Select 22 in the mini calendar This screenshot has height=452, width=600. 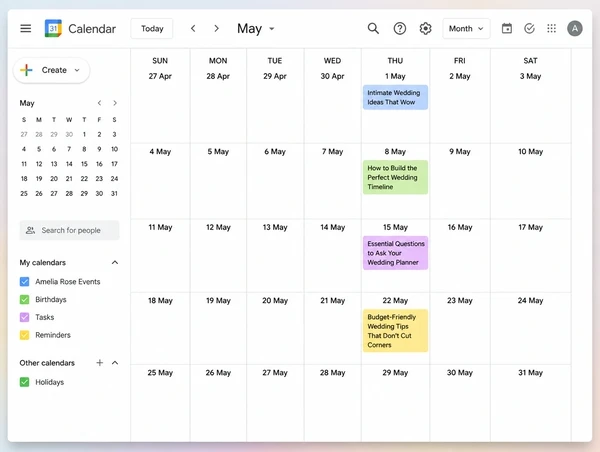(x=84, y=178)
